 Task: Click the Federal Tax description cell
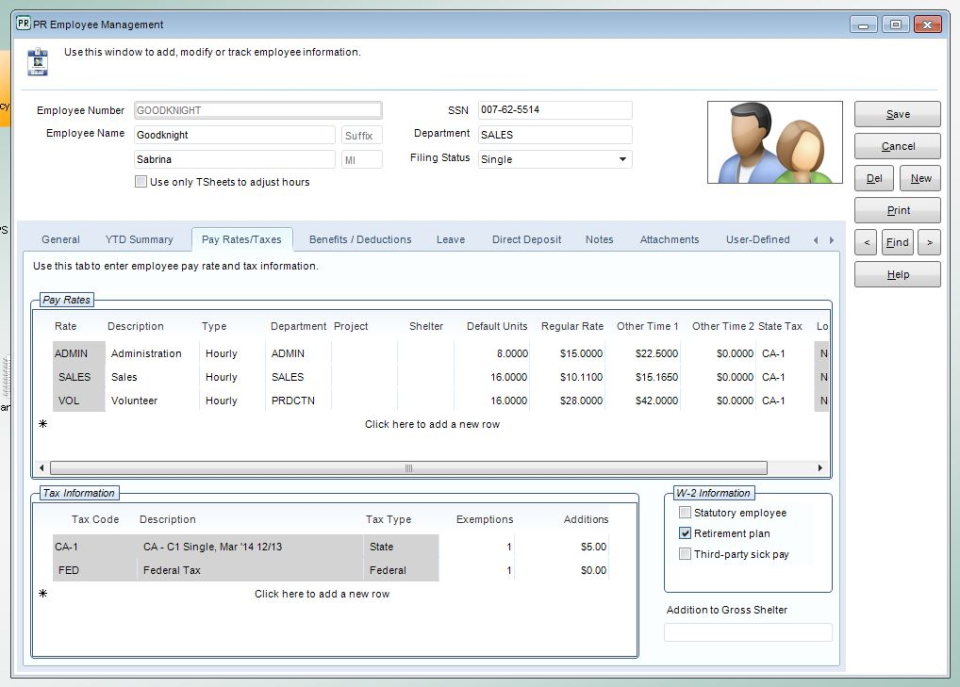[250, 570]
